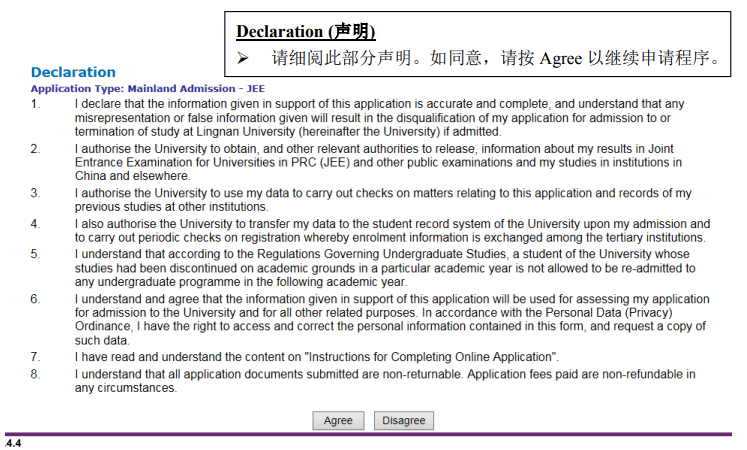Click item 7 about Instructions for Completing Online Application

pyautogui.click(x=317, y=357)
